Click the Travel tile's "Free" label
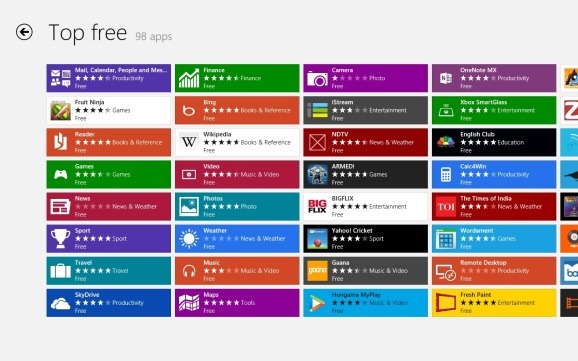 tap(80, 279)
